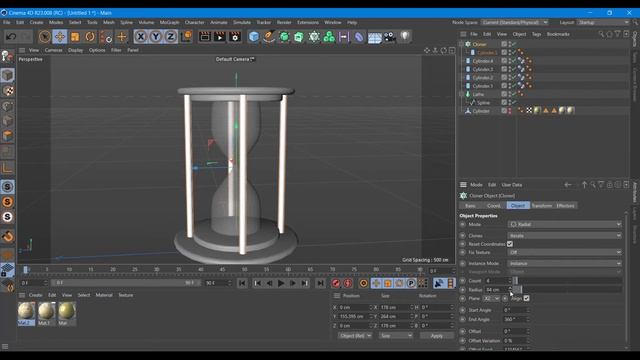640x360 pixels.
Task: Toggle visibility dots of Cylinder.4
Action: tap(510, 61)
